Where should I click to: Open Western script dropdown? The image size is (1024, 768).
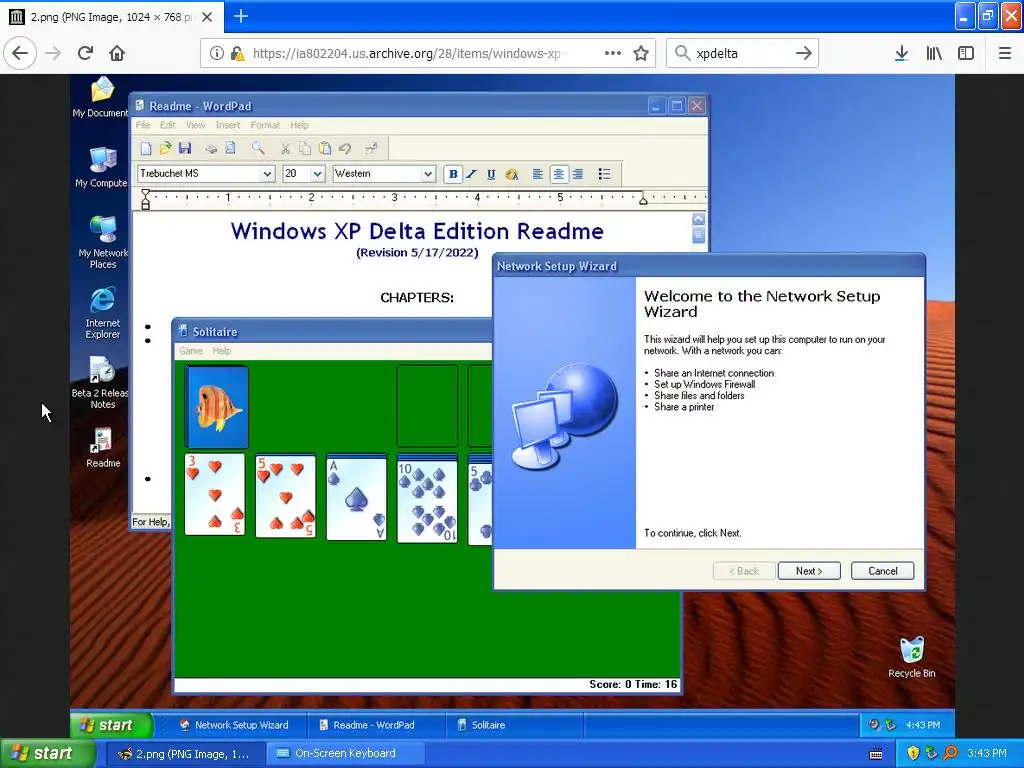[428, 174]
